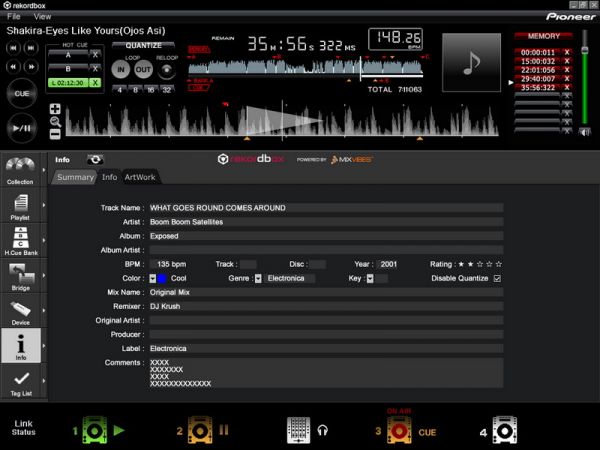The width and height of the screenshot is (600, 450).
Task: Open the Tag List panel
Action: tap(20, 382)
